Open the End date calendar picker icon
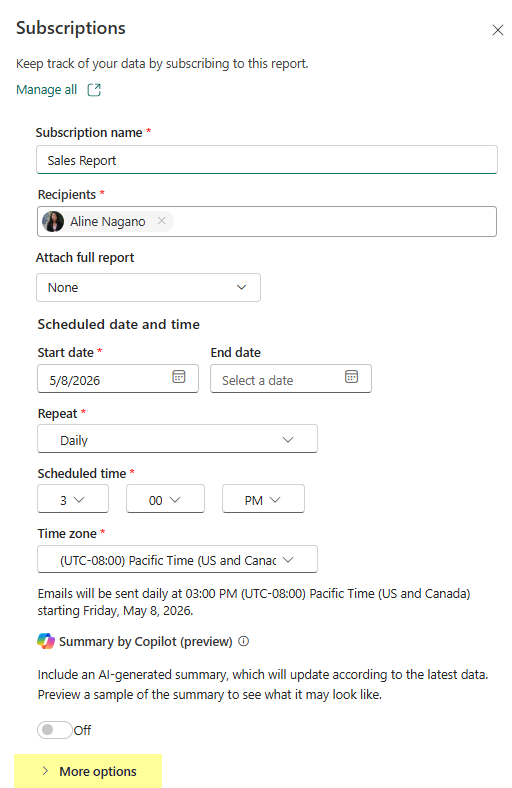The height and width of the screenshot is (788, 512). (x=351, y=376)
